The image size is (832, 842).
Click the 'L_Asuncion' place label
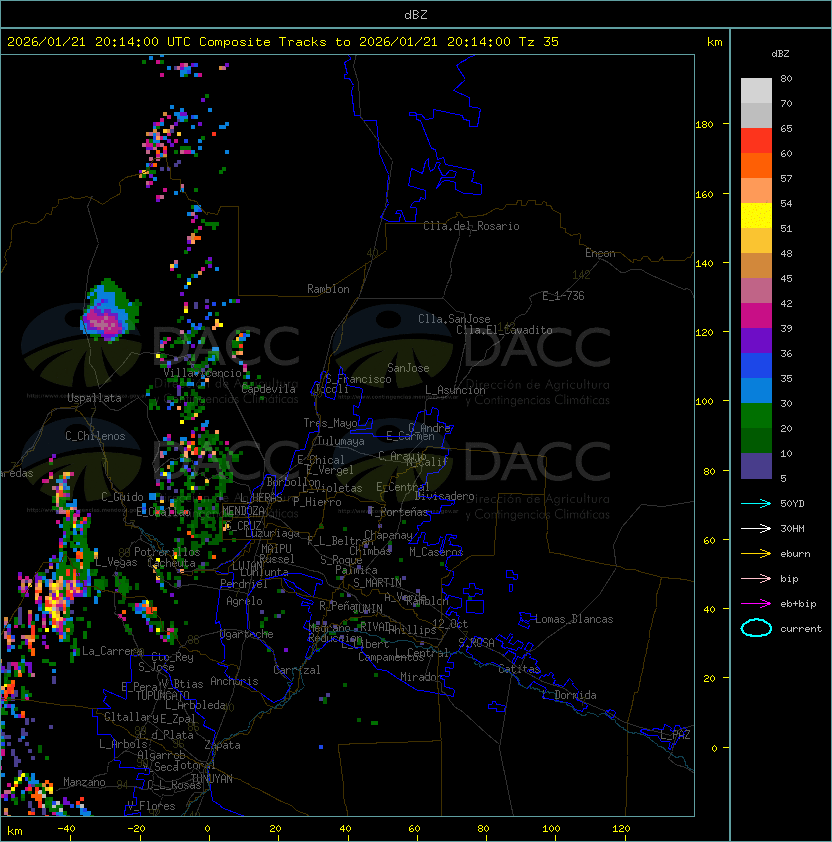coord(455,390)
